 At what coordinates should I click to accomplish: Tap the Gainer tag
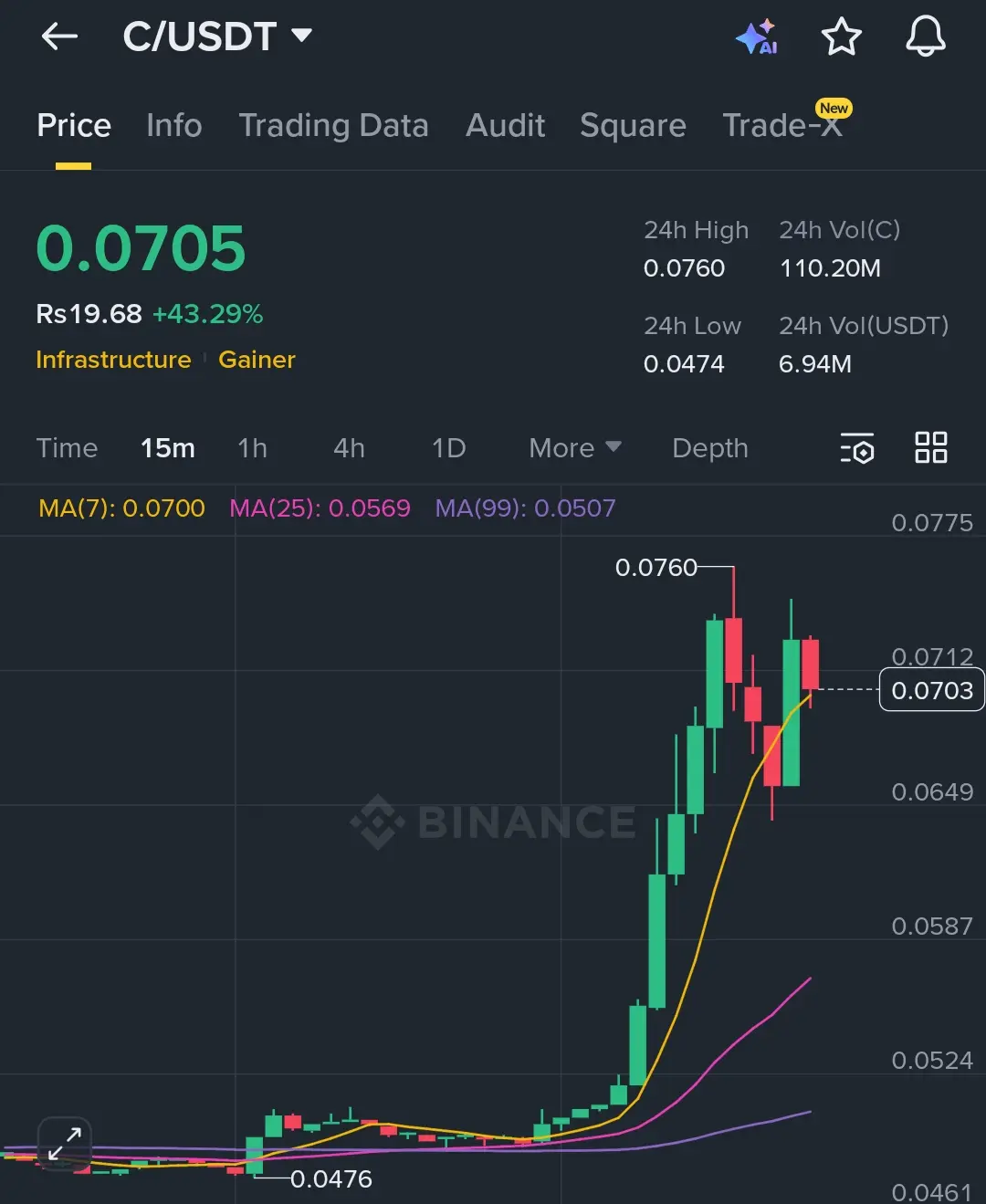click(x=257, y=360)
